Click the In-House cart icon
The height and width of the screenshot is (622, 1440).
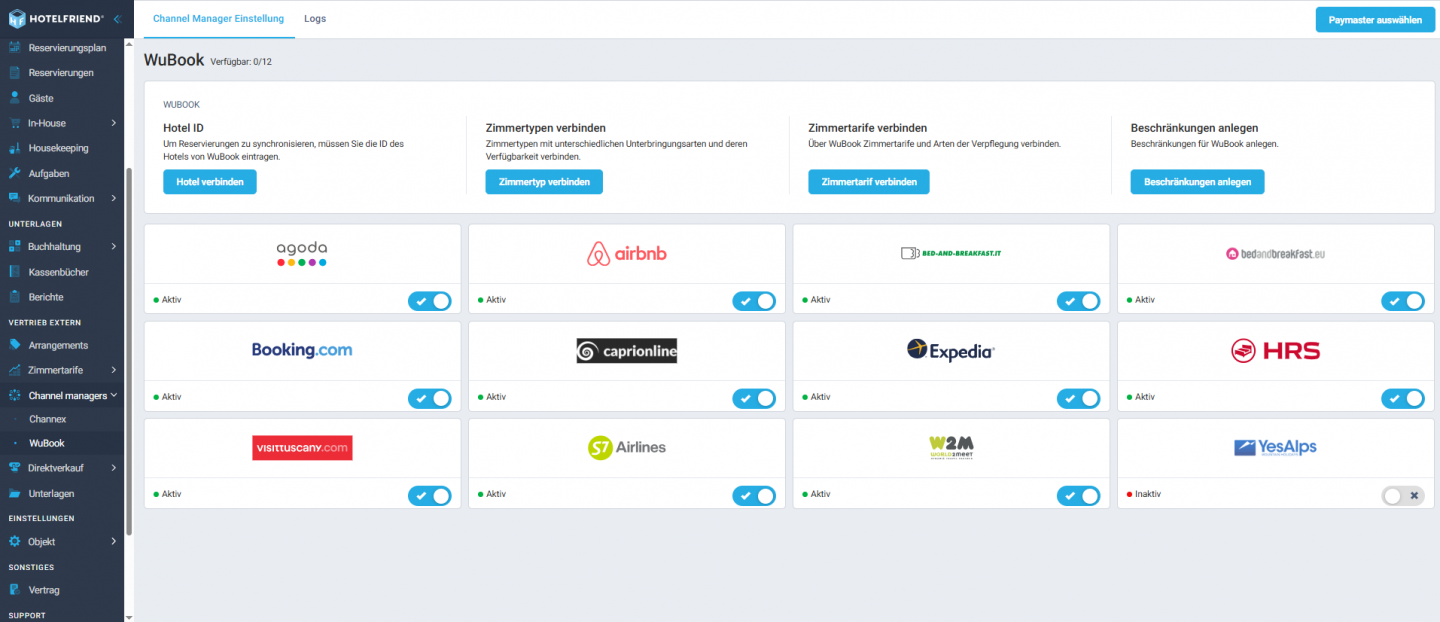tap(15, 123)
